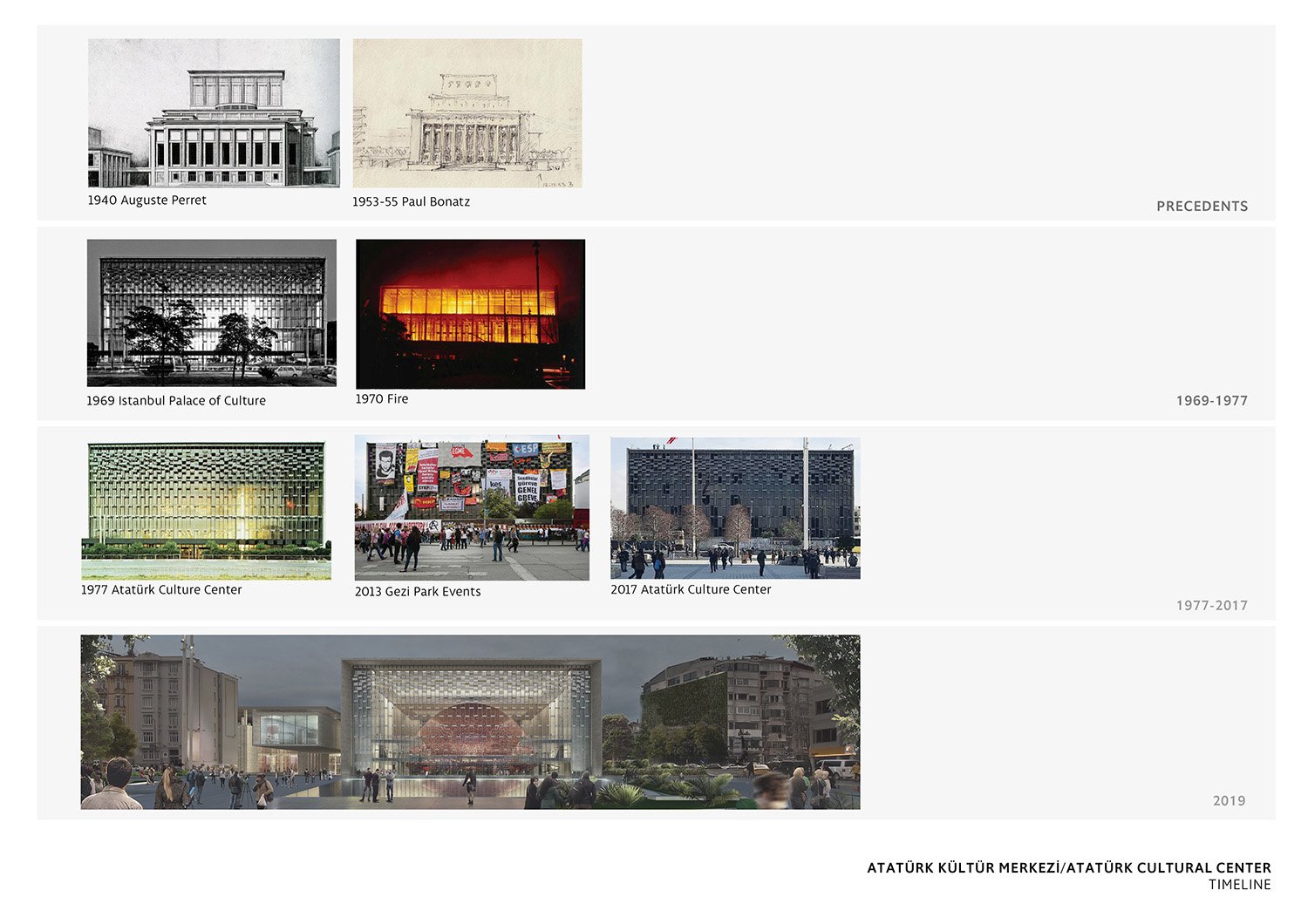Image resolution: width=1308 pixels, height=924 pixels.
Task: Click the caption '1953-55 Paul Bonatz'
Action: (x=411, y=201)
